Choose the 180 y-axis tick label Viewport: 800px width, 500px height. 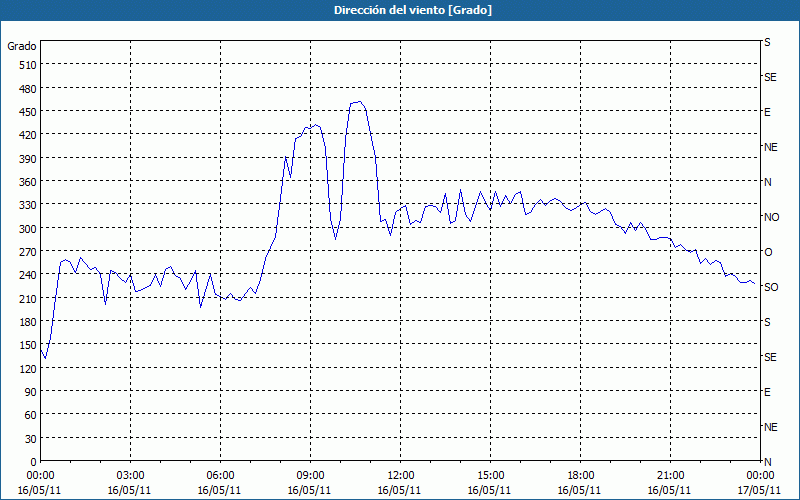tap(28, 322)
